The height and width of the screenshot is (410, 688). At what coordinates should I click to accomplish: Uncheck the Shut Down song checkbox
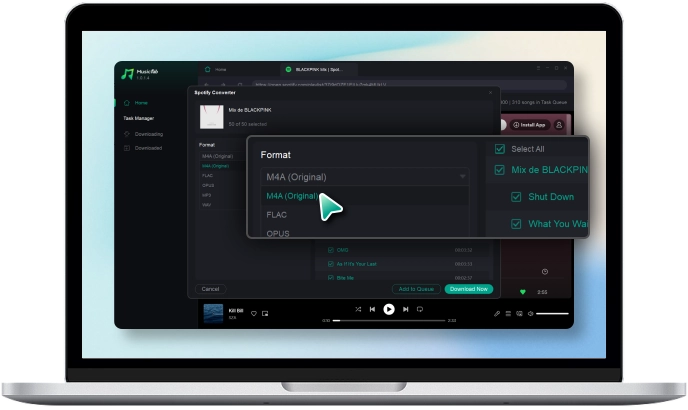[516, 197]
